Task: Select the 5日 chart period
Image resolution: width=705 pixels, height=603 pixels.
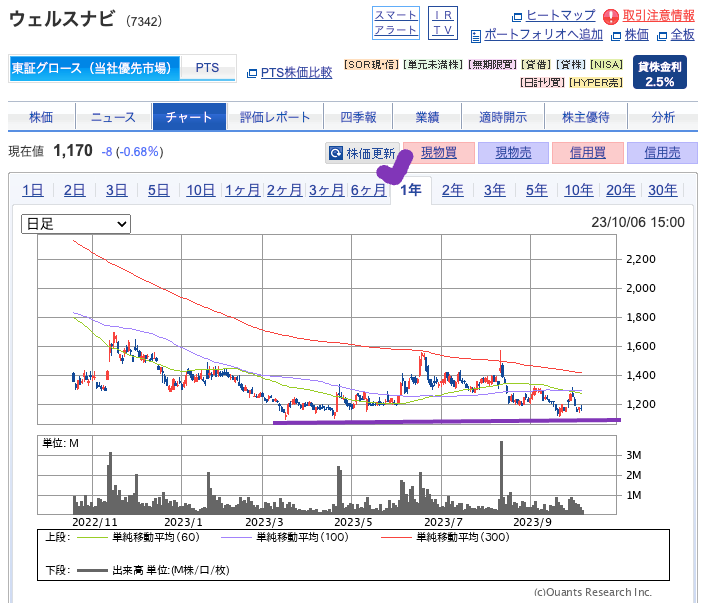Action: coord(159,190)
